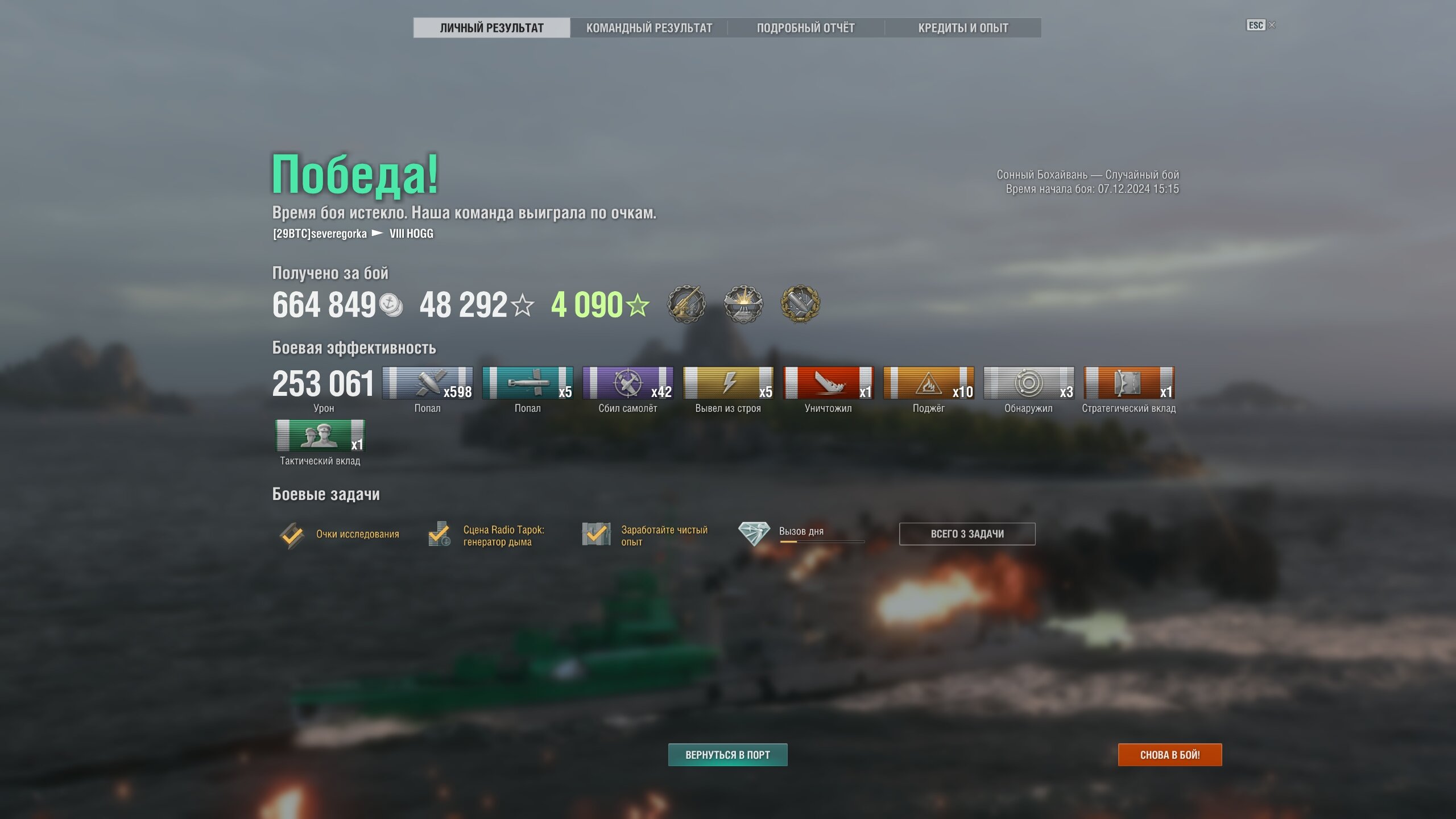This screenshot has height=819, width=1456.
Task: Select the x42 planes shot down ribbon
Action: [628, 383]
